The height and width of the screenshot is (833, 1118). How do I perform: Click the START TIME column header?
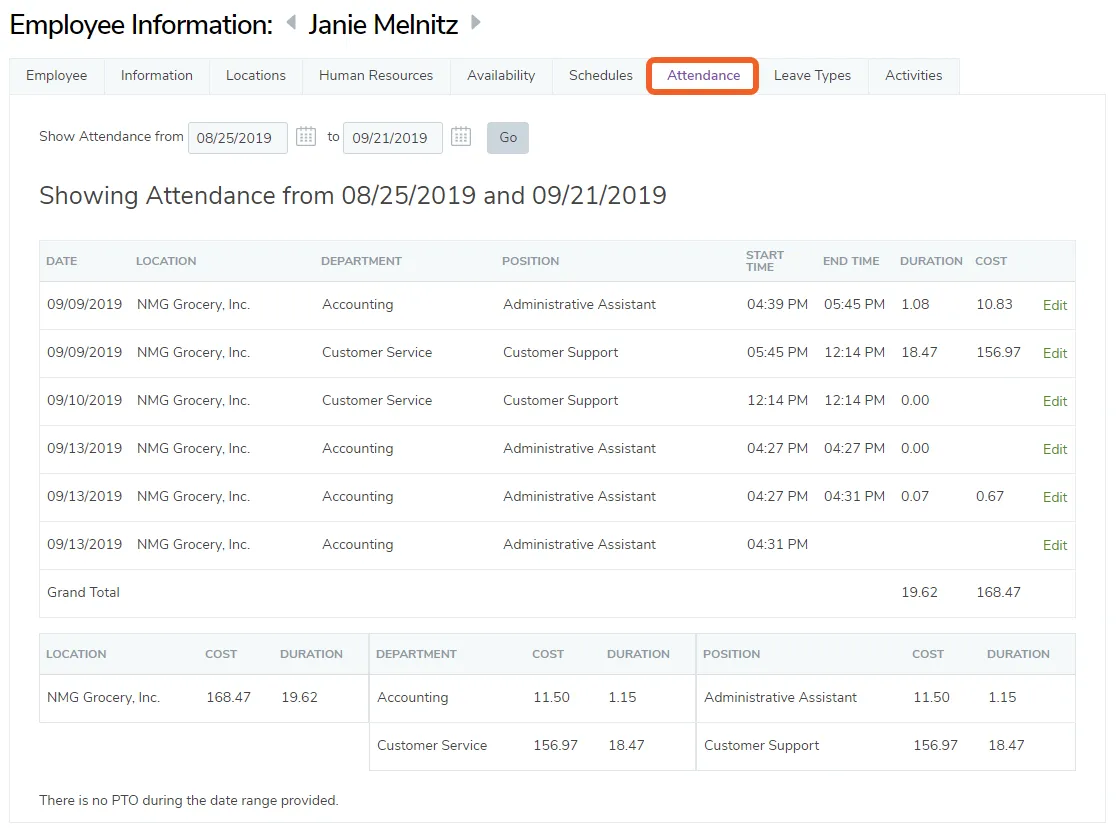click(x=764, y=261)
